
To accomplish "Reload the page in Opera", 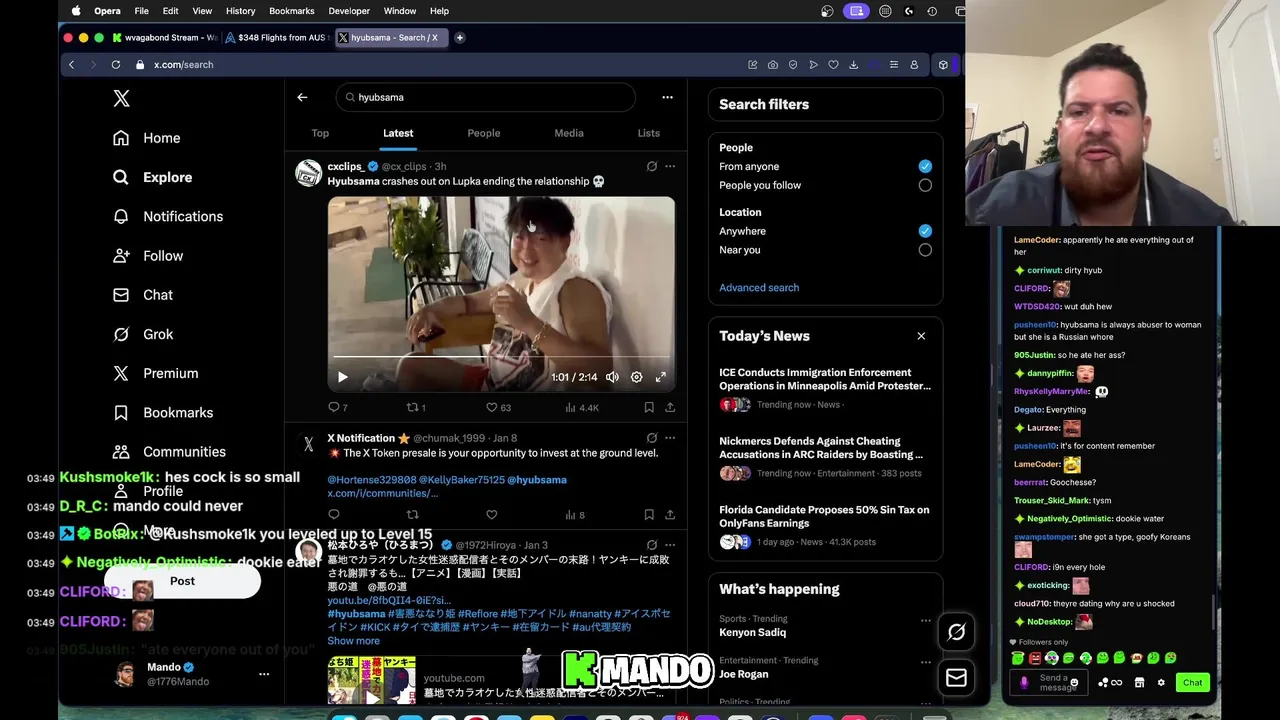I will tap(116, 64).
